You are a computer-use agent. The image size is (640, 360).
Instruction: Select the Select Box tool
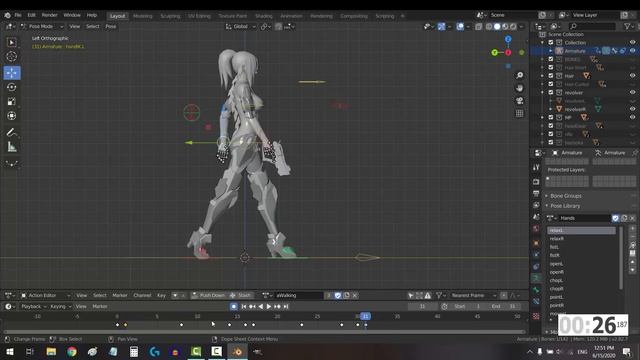[x=11, y=42]
